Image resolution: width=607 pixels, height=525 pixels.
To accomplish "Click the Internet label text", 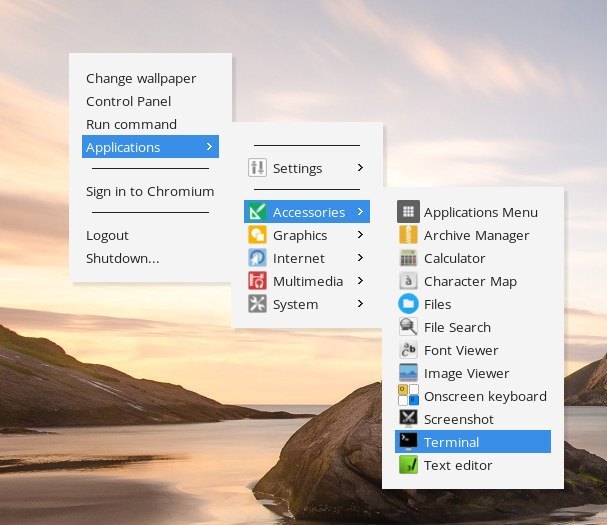I will (x=298, y=258).
